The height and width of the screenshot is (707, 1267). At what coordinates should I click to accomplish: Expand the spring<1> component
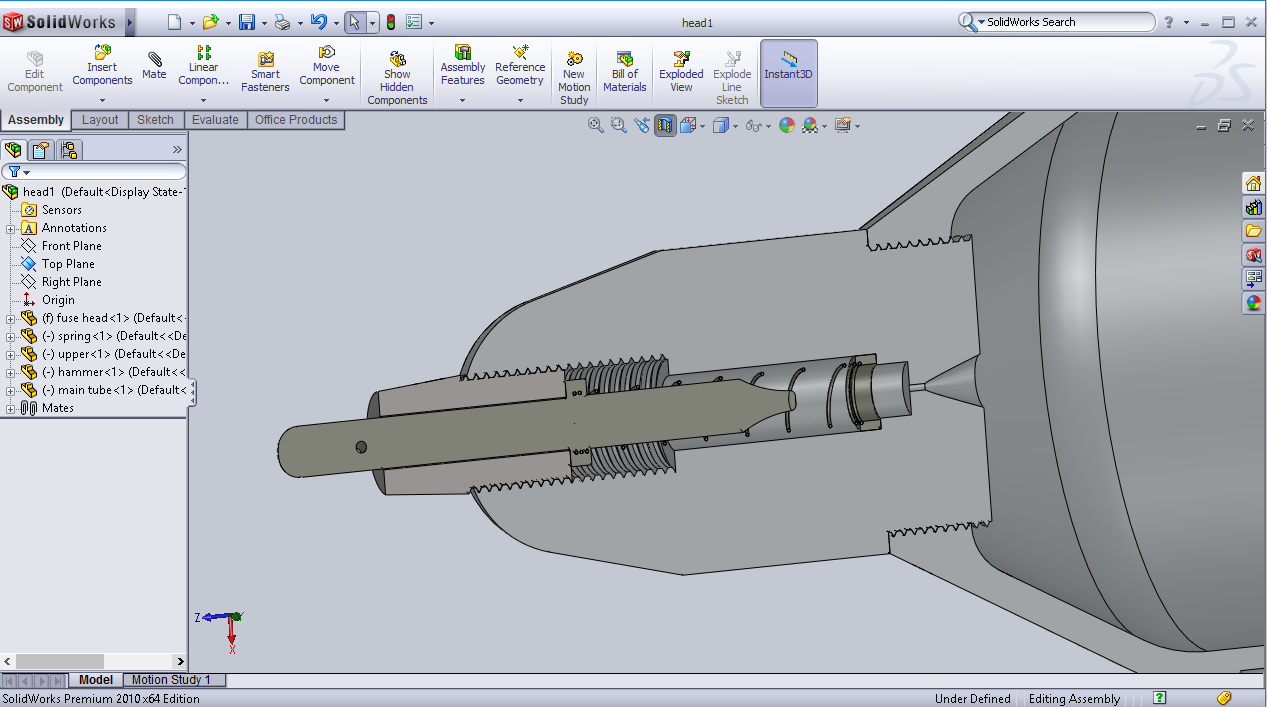click(x=11, y=336)
